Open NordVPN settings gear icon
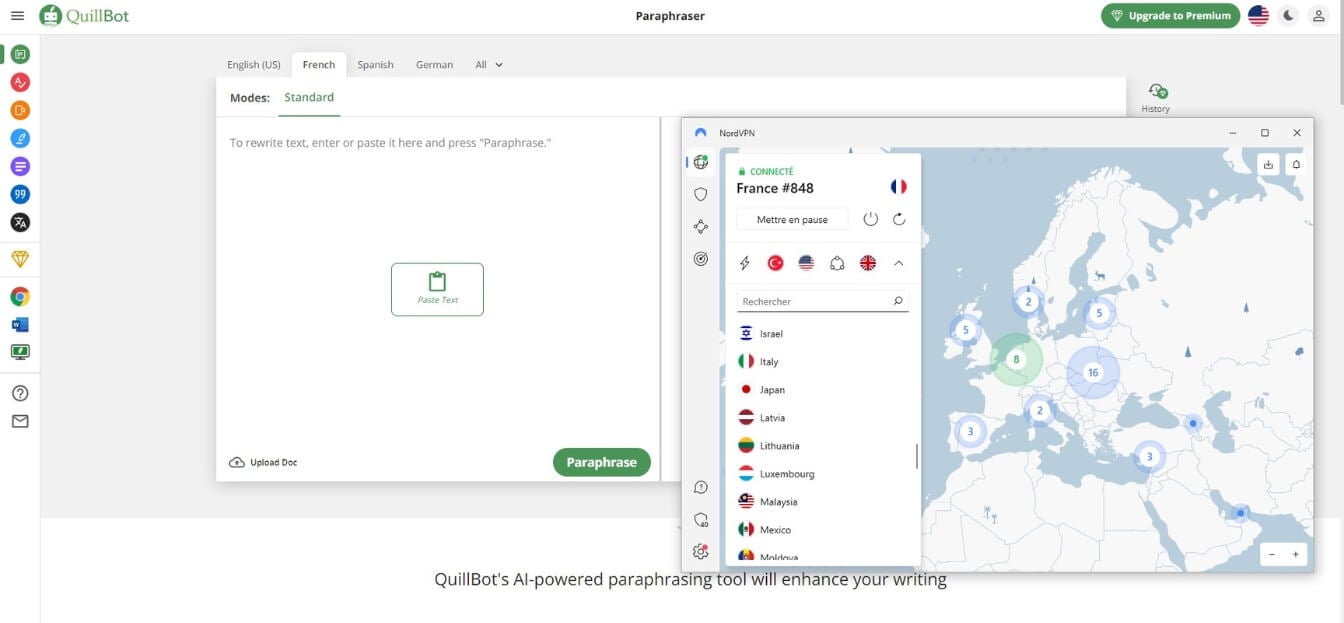 (701, 552)
